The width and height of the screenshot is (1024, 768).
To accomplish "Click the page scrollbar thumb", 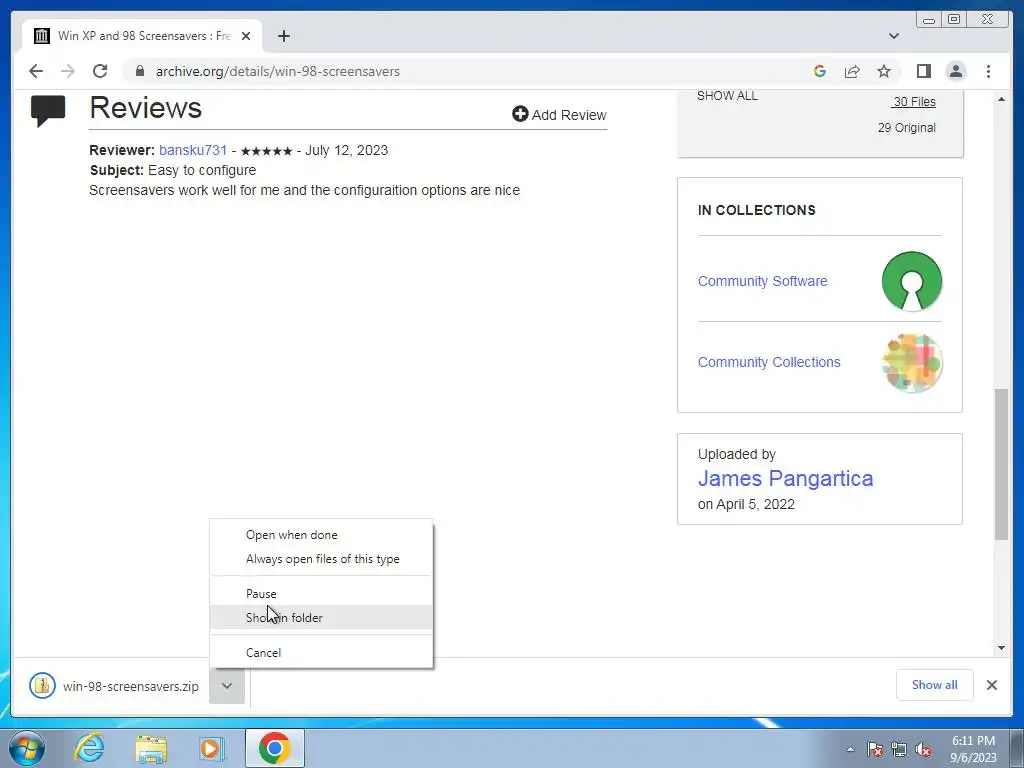I will pos(1001,464).
